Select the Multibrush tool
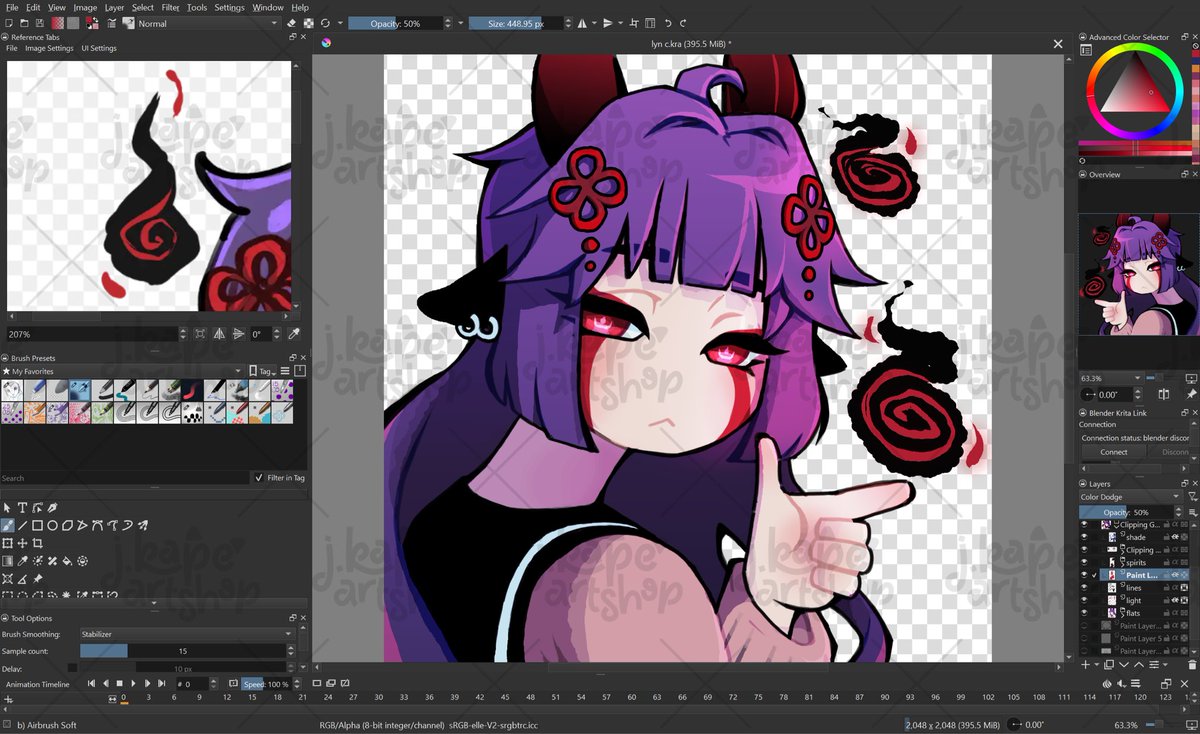The width and height of the screenshot is (1200, 734). 142,525
